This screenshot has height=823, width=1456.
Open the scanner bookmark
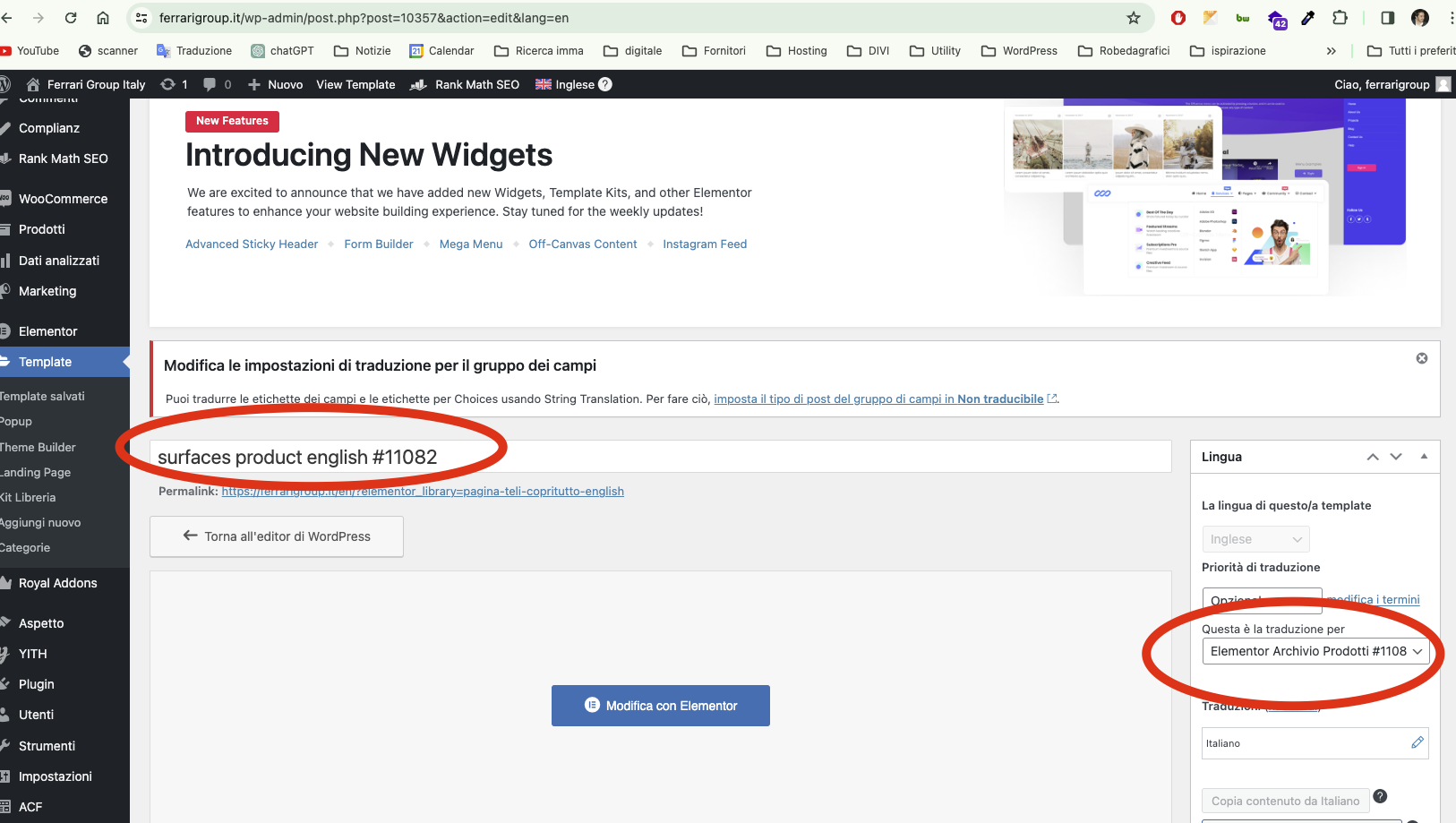(x=108, y=51)
